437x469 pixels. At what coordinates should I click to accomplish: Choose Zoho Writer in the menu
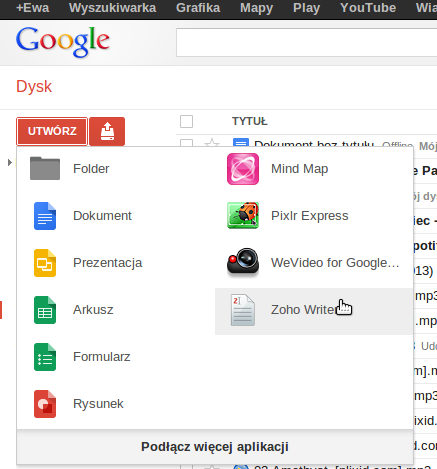tap(314, 311)
